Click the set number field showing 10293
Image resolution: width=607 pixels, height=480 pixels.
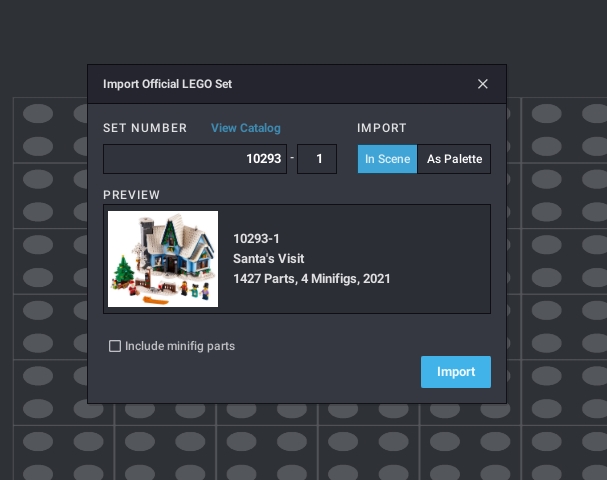tap(195, 159)
